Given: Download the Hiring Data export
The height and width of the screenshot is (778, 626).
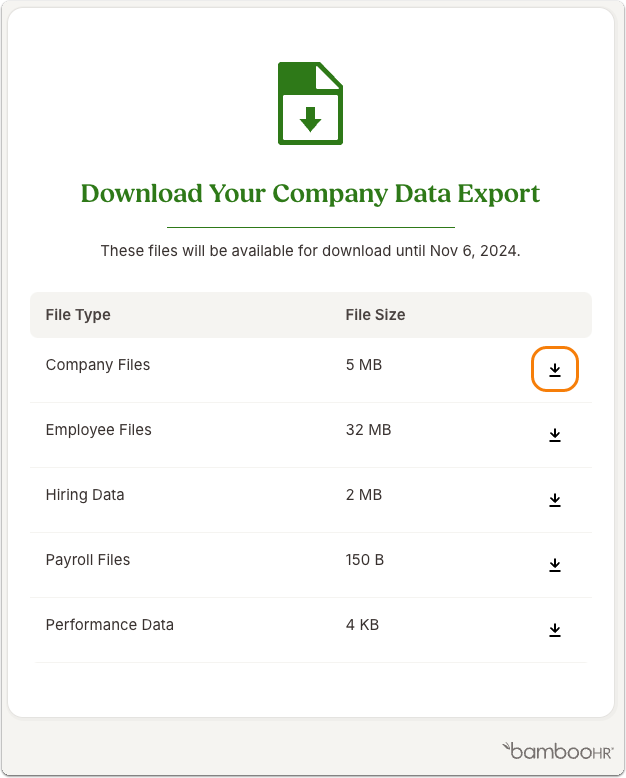Looking at the screenshot, I should [x=555, y=500].
